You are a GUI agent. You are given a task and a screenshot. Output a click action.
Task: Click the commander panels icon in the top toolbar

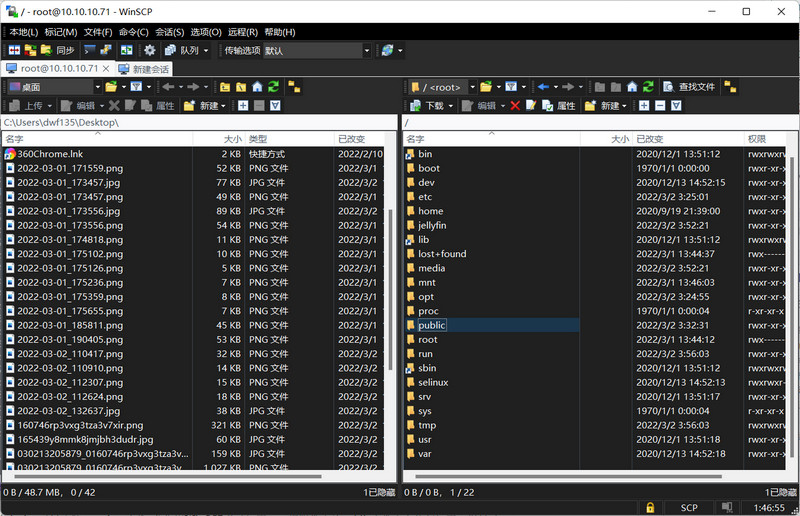127,50
